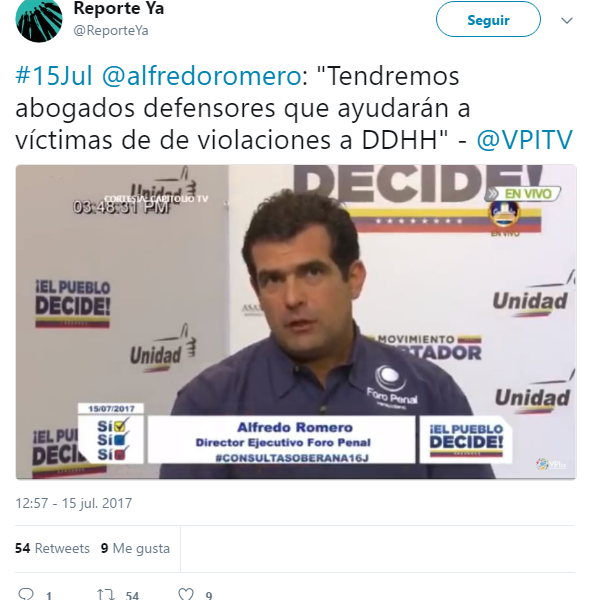
Task: Click the retweet count beside the arrows icon
Action: click(132, 595)
